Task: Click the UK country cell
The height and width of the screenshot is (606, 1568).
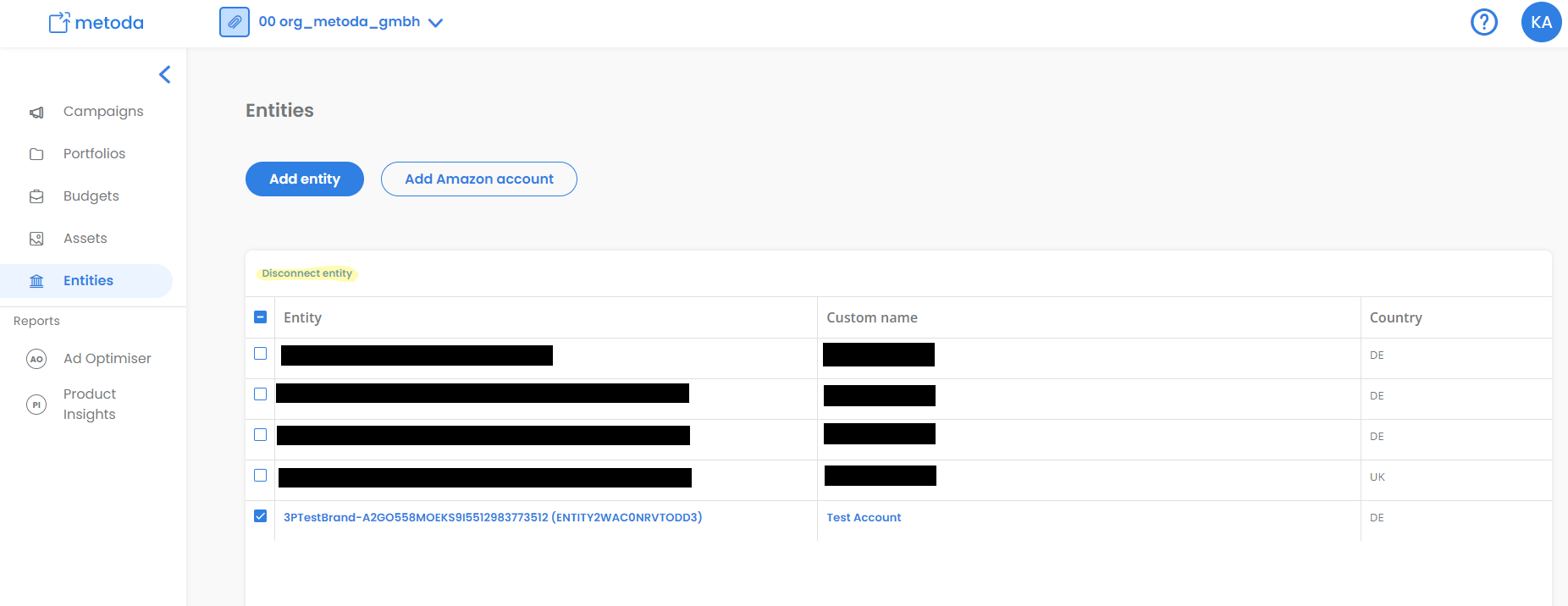Action: pos(1378,477)
